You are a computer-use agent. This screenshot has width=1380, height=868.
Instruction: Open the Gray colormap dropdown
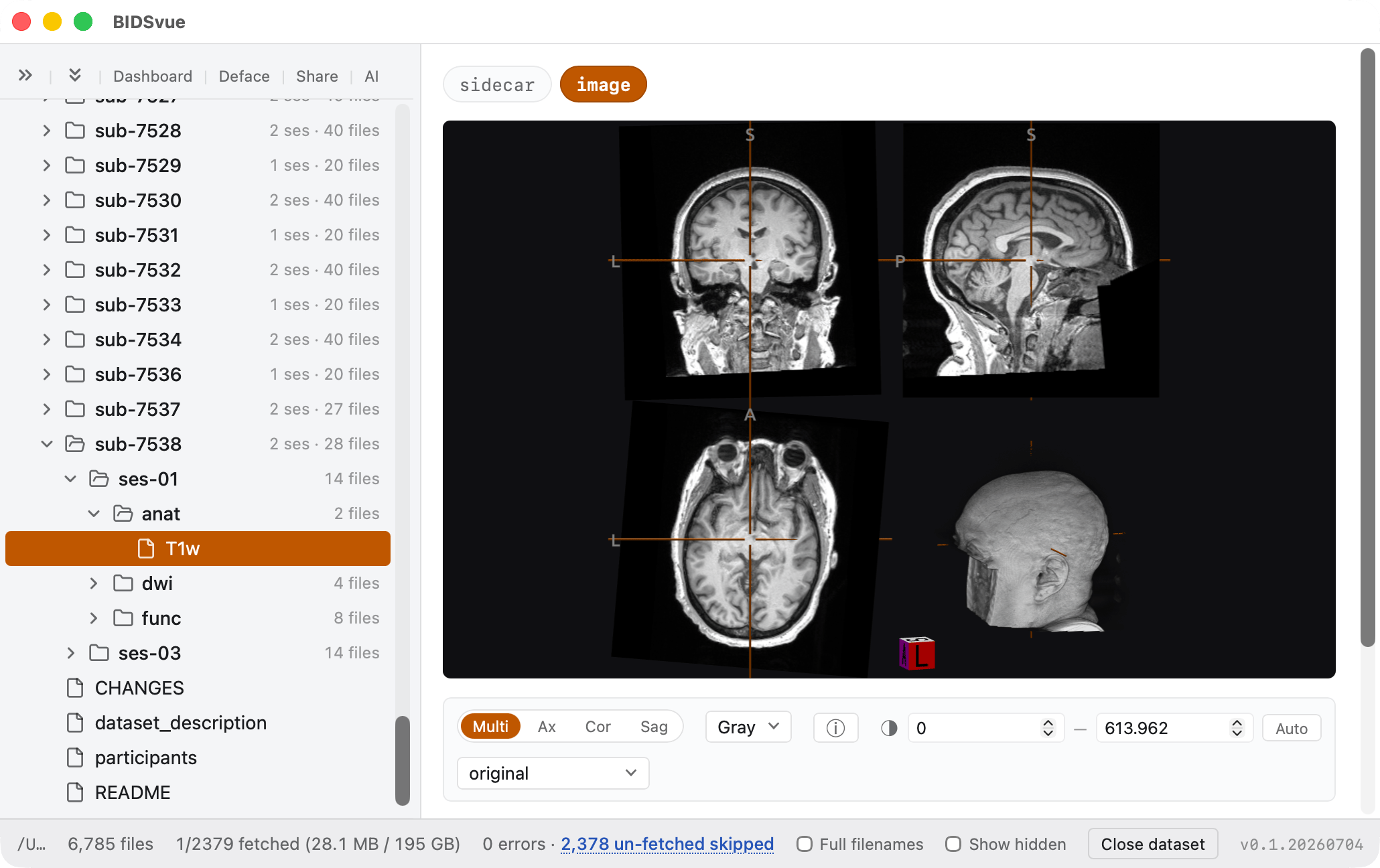pyautogui.click(x=748, y=727)
